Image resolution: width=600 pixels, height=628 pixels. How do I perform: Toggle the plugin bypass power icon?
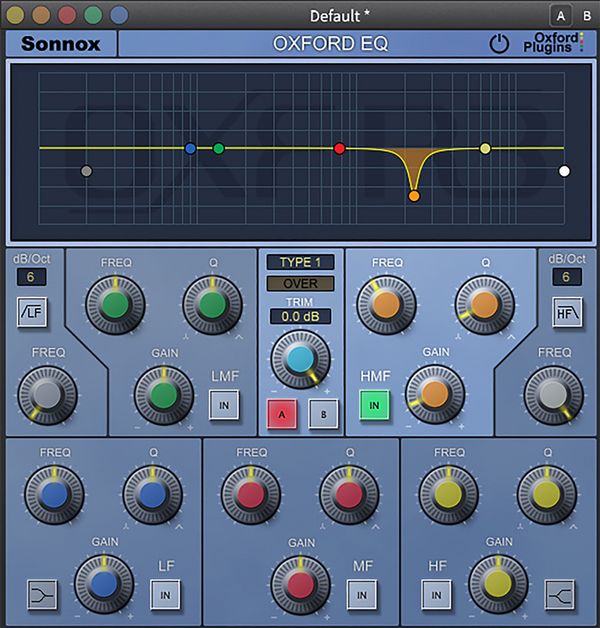tap(499, 44)
